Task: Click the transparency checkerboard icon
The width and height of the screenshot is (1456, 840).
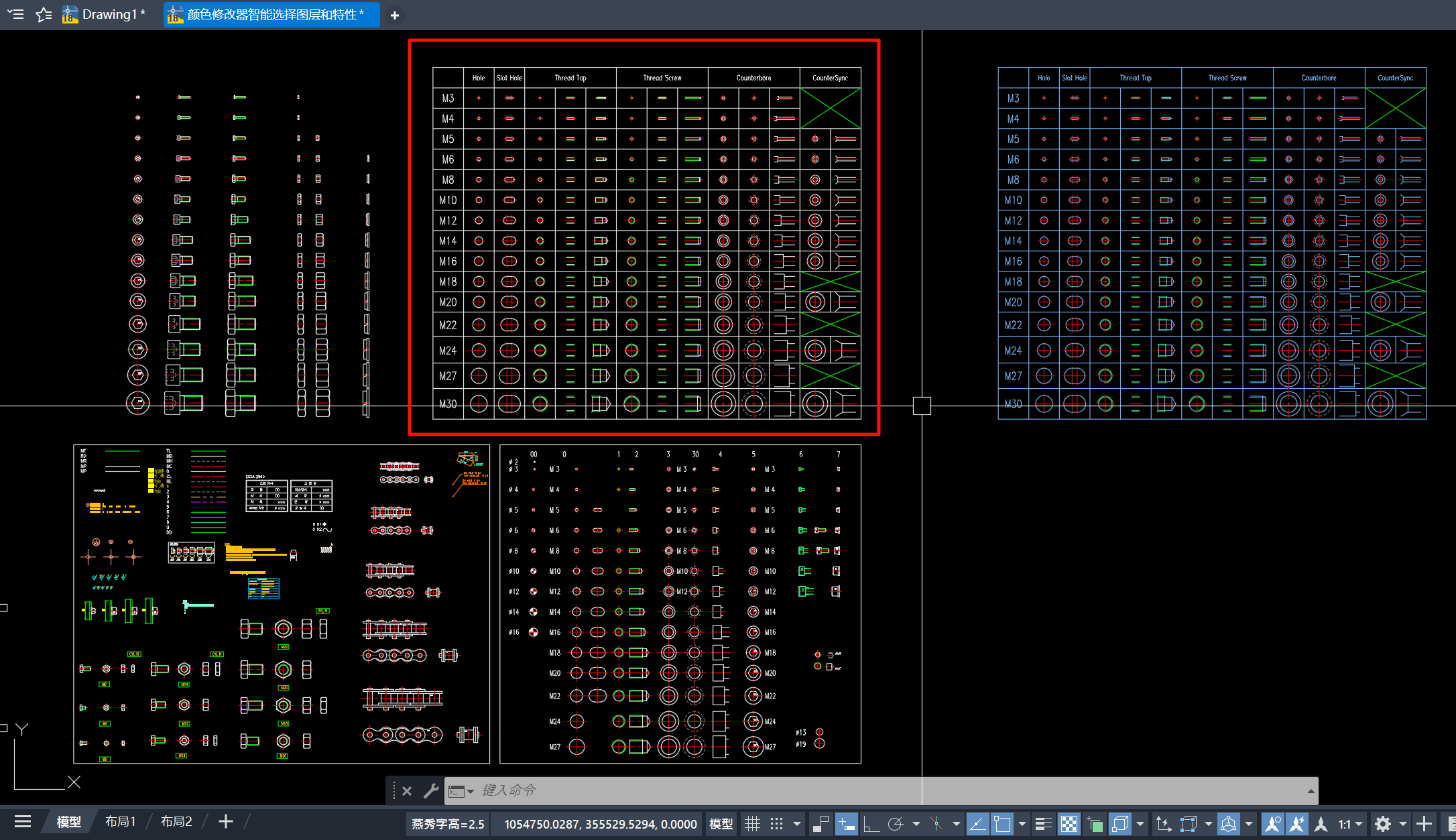Action: tap(1069, 824)
